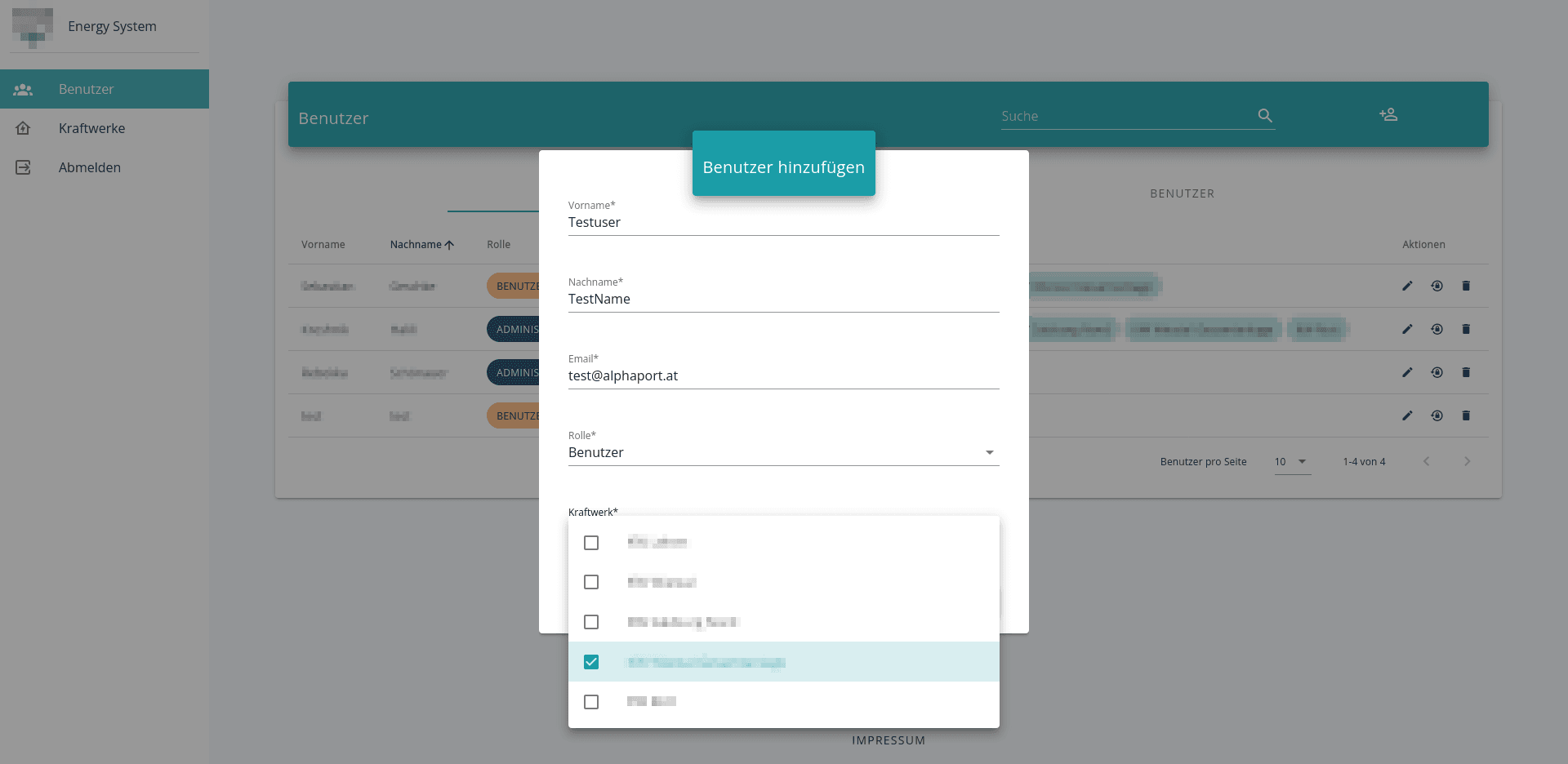Check the last Kraftwerk checkbox in list
Image resolution: width=1568 pixels, height=764 pixels.
point(591,702)
